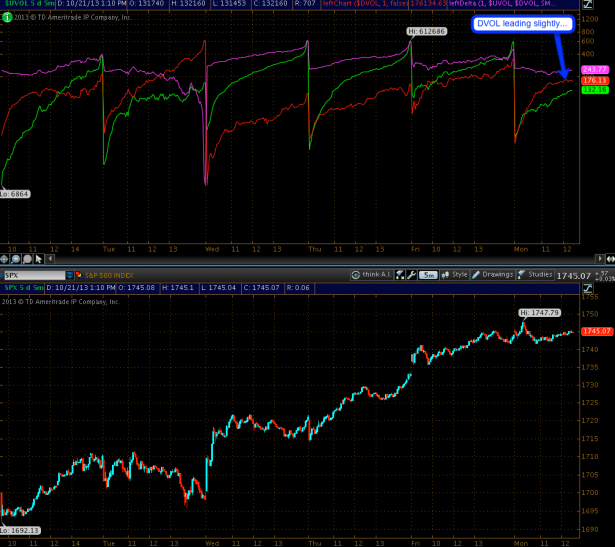Open the Style menu
The height and width of the screenshot is (547, 615).
coord(454,275)
